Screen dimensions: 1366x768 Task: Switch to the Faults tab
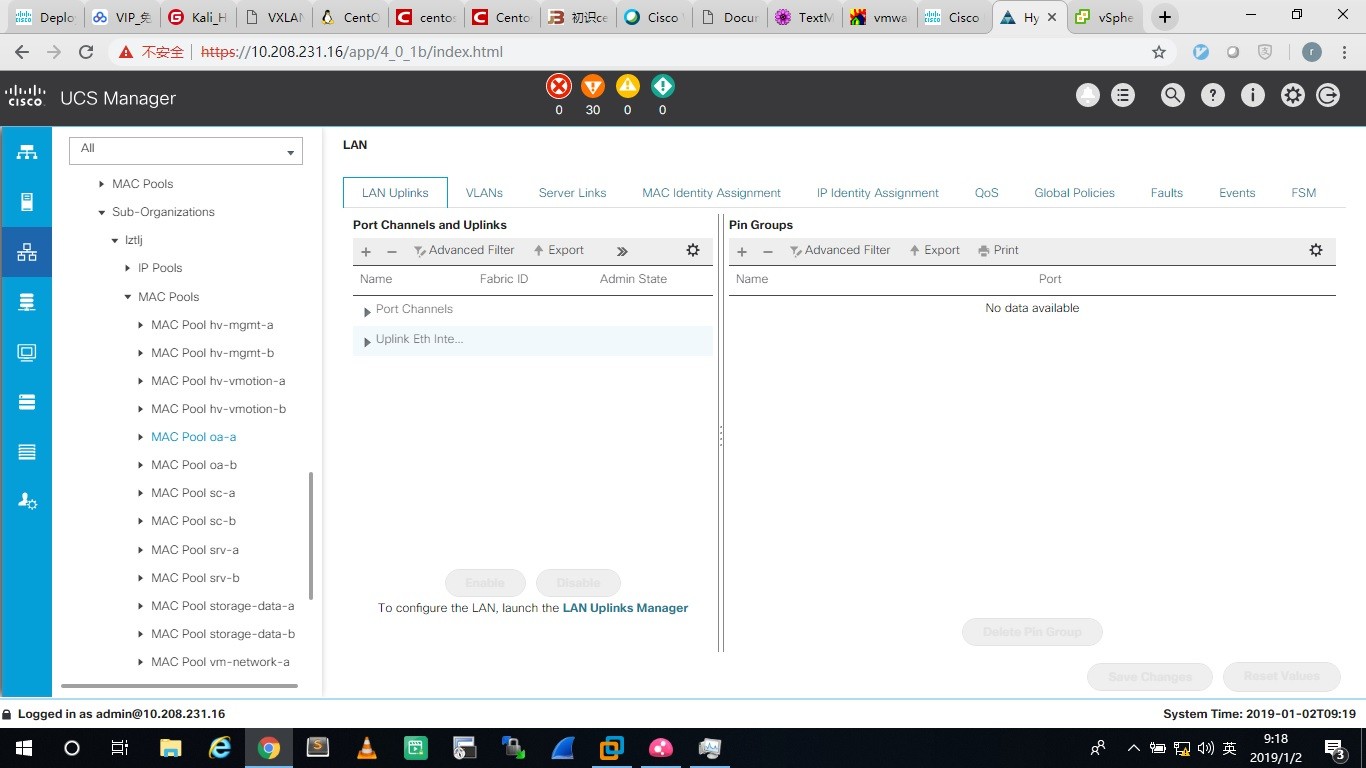[1167, 193]
